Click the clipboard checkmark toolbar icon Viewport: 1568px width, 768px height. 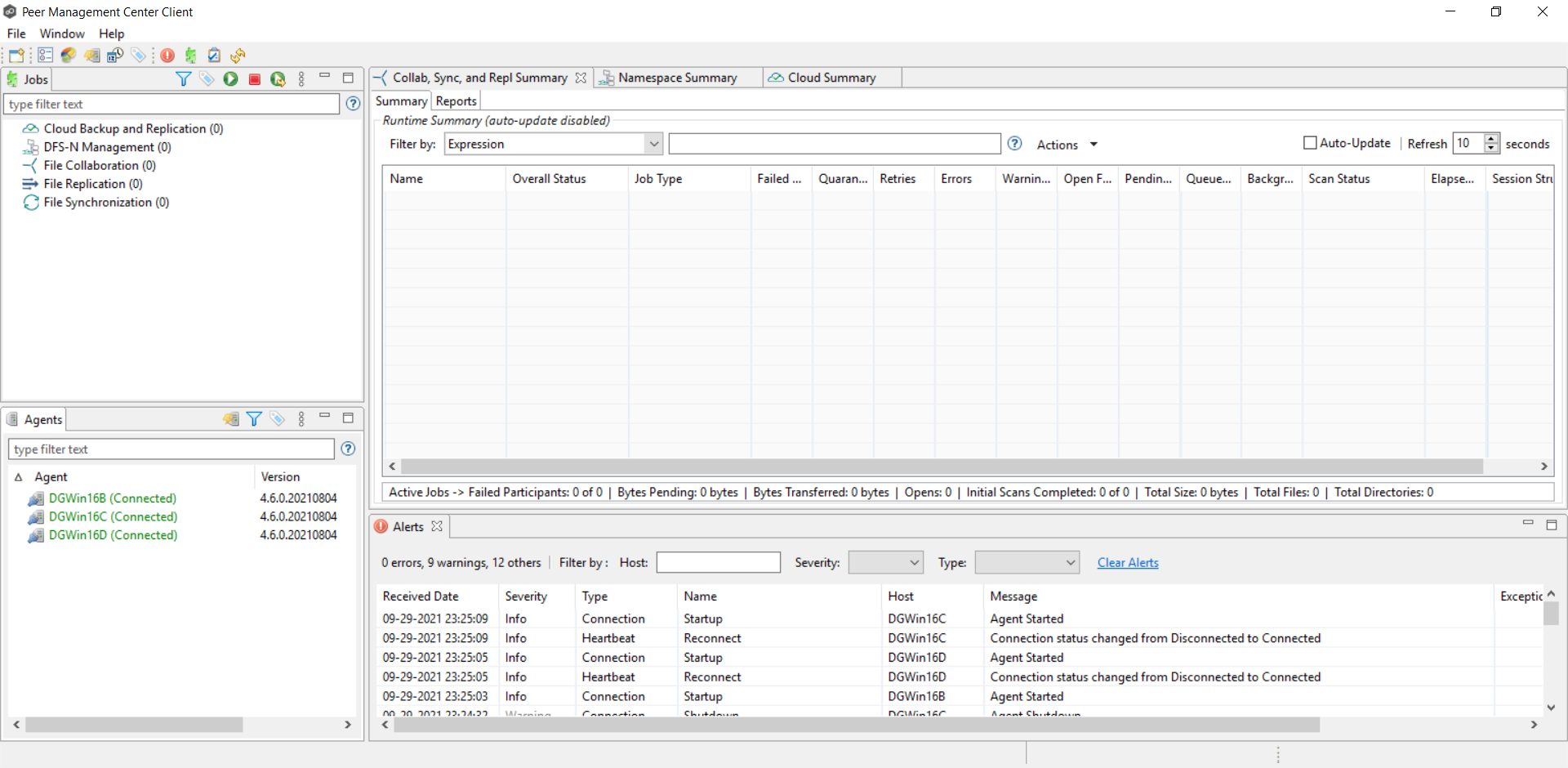[x=214, y=56]
